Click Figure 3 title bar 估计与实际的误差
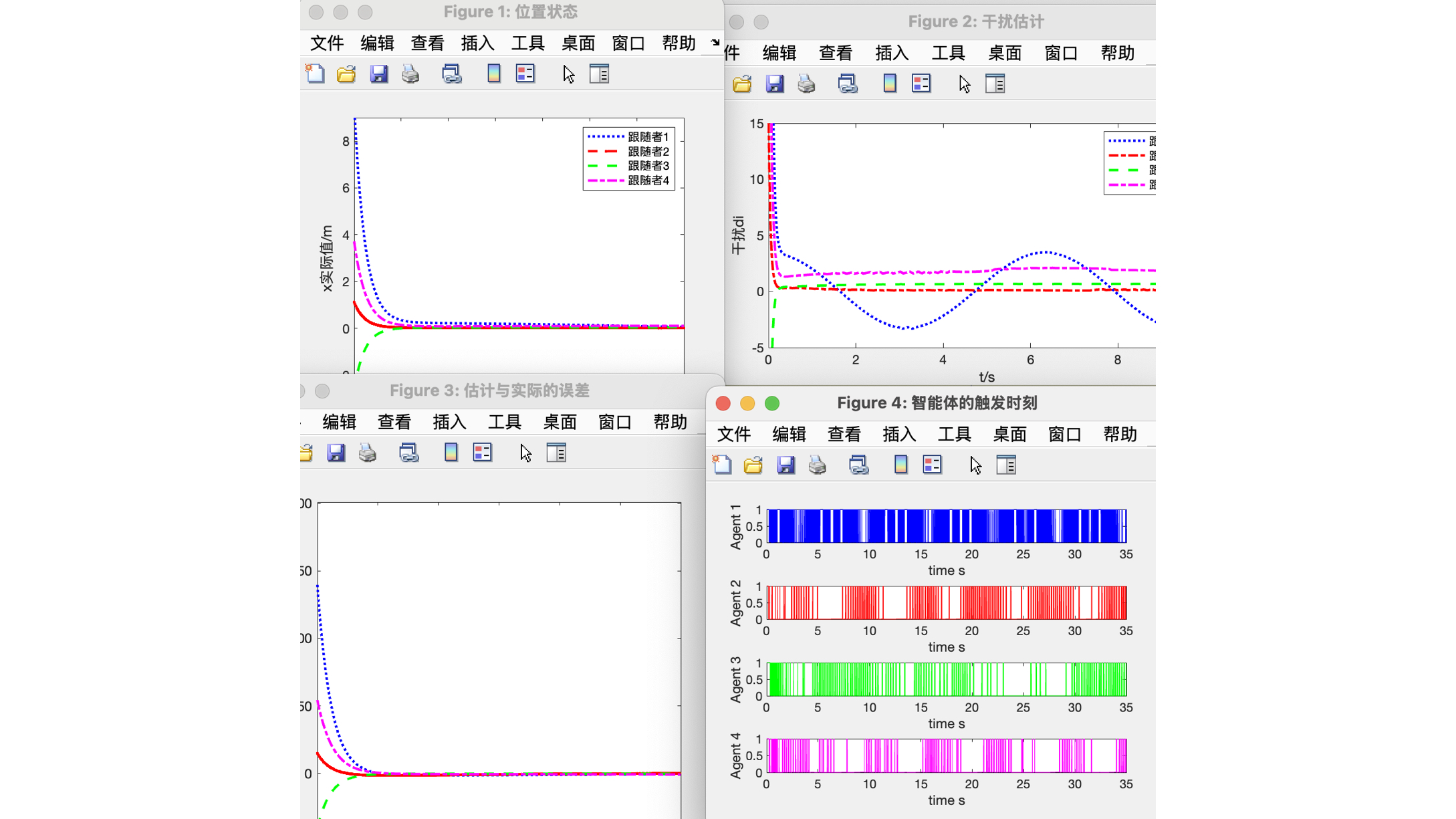This screenshot has width=1456, height=819. [x=489, y=390]
